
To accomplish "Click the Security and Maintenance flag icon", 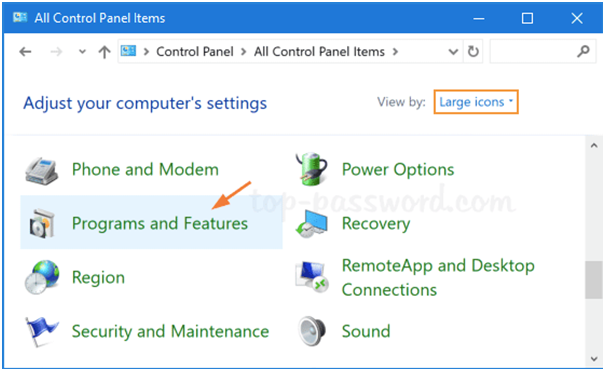I will click(42, 331).
